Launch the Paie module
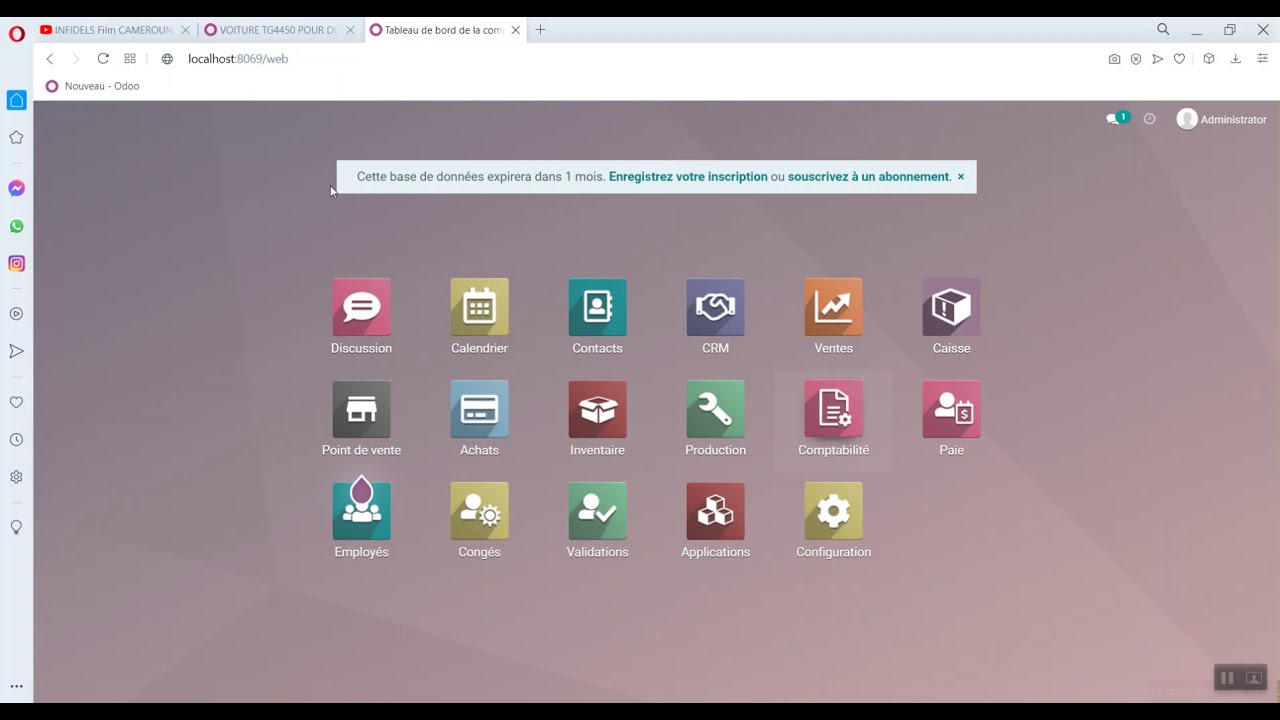Viewport: 1280px width, 720px height. tap(951, 410)
